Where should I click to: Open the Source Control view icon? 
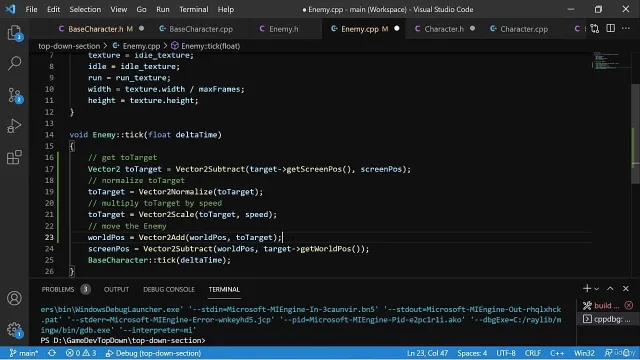[14, 95]
